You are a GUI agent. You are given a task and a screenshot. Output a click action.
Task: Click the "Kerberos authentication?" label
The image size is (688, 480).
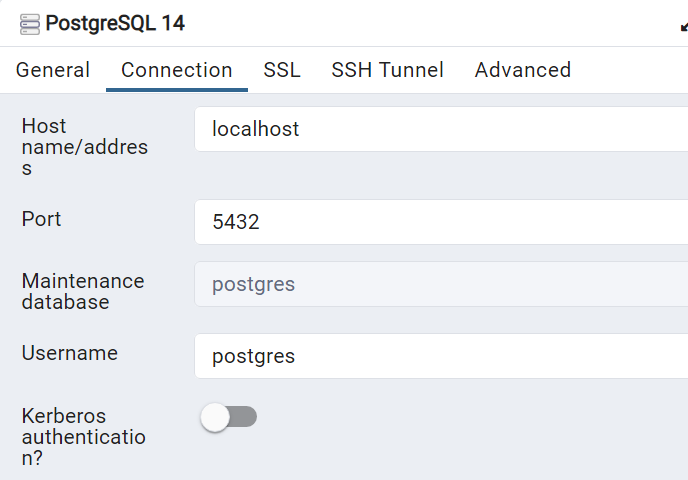(x=84, y=437)
